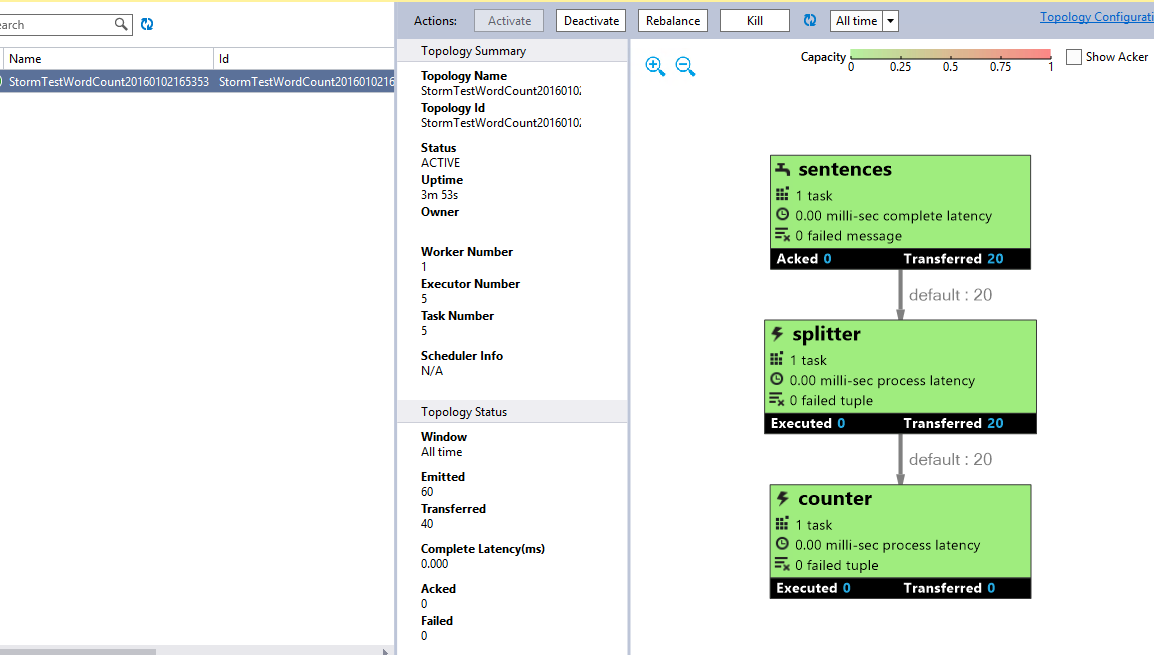Image resolution: width=1154 pixels, height=655 pixels.
Task: Click the zoom out magnifier icon
Action: tap(685, 67)
